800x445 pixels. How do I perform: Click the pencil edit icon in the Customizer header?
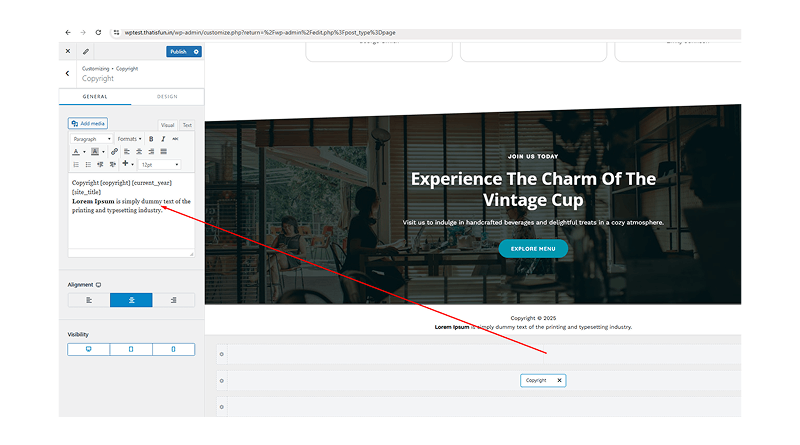pos(86,51)
